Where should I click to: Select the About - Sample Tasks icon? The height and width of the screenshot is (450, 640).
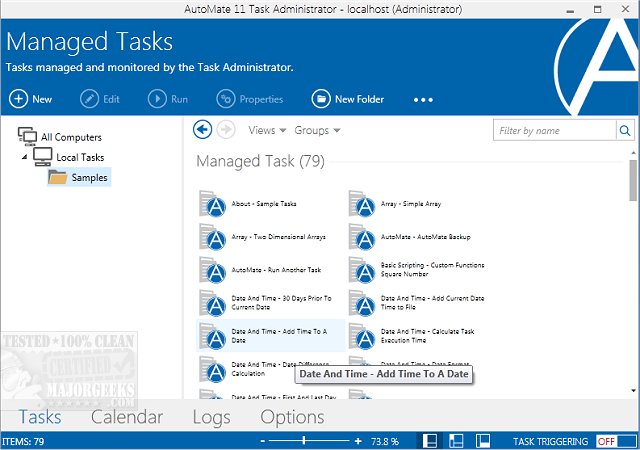coord(212,203)
